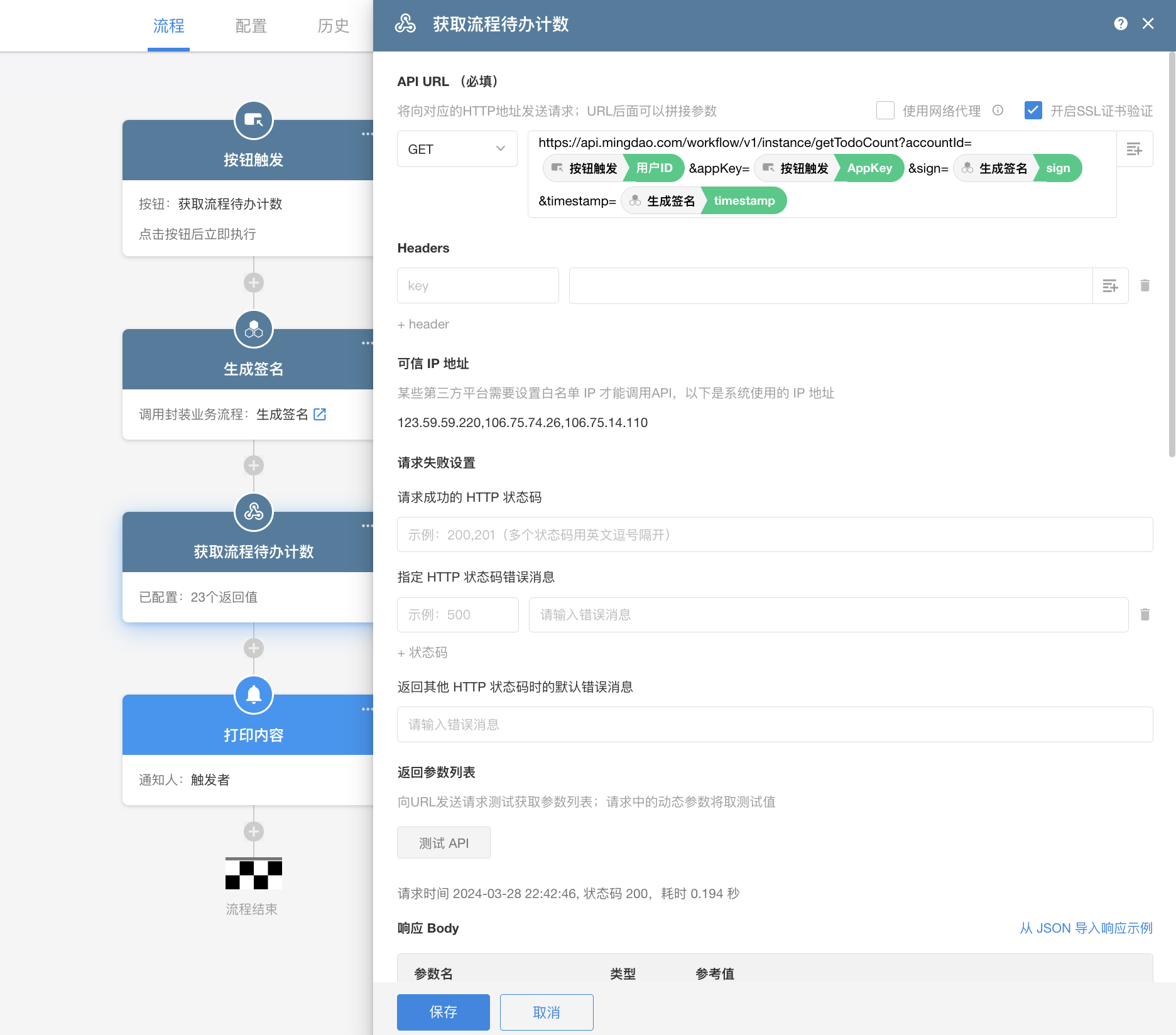Add a new header row
The image size is (1176, 1035).
(423, 324)
